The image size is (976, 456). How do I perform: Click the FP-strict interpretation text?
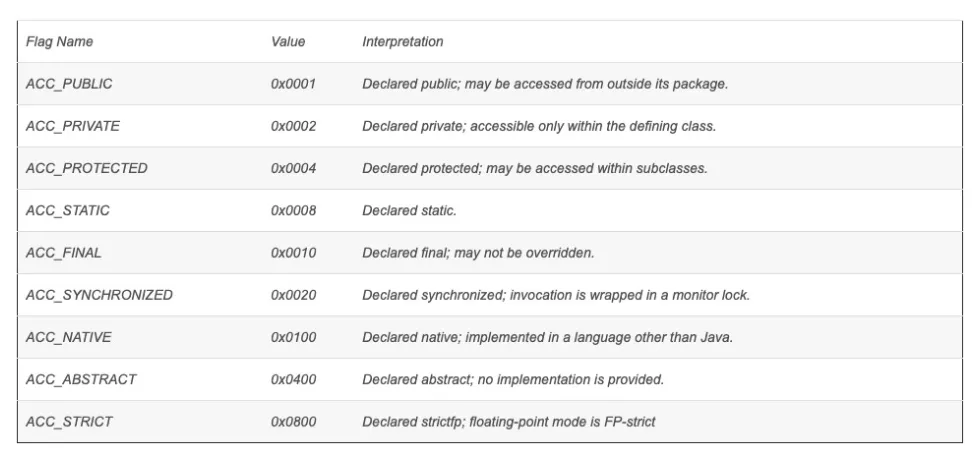pyautogui.click(x=509, y=422)
